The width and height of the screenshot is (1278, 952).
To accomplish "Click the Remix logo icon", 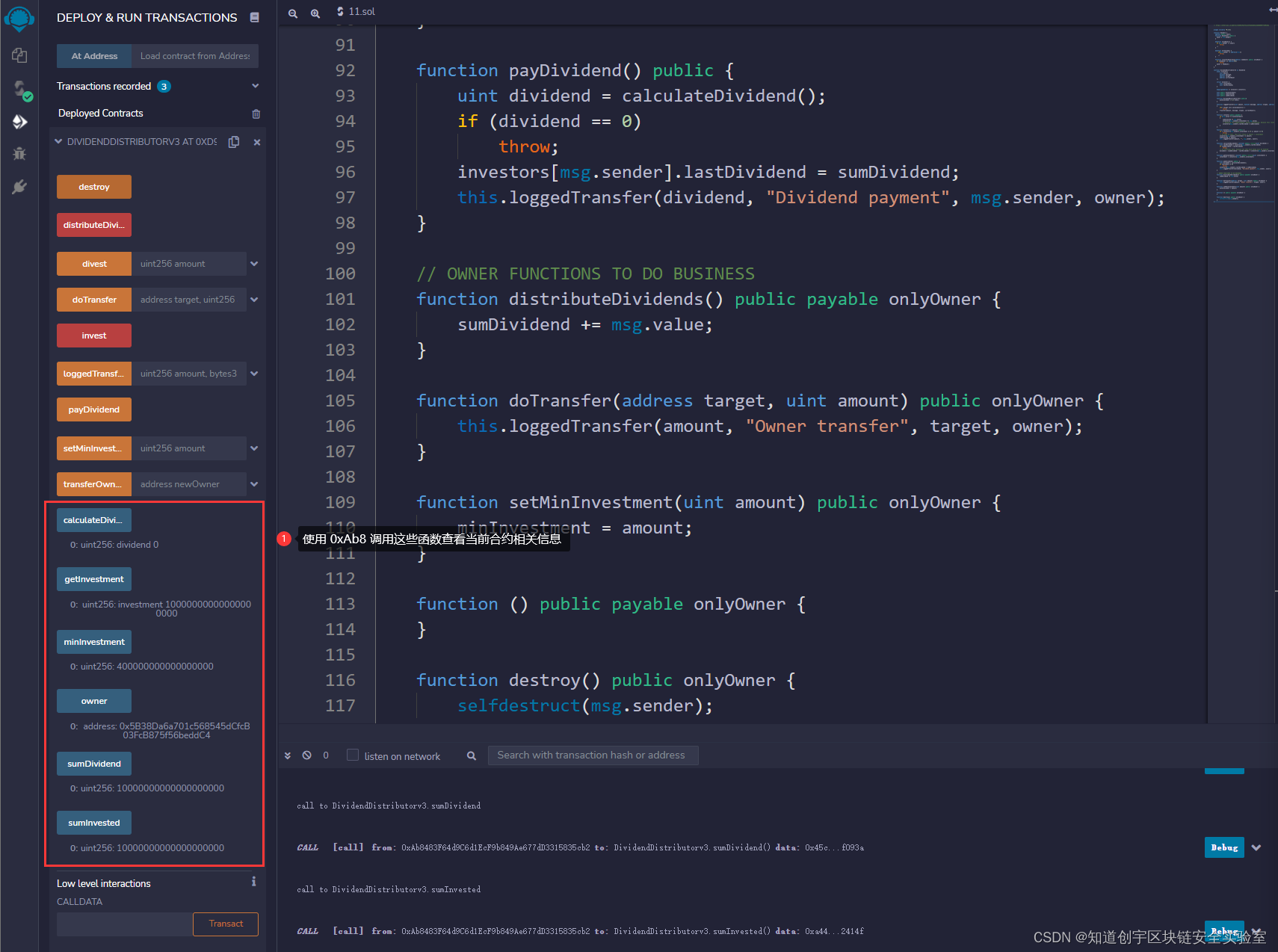I will (x=19, y=19).
